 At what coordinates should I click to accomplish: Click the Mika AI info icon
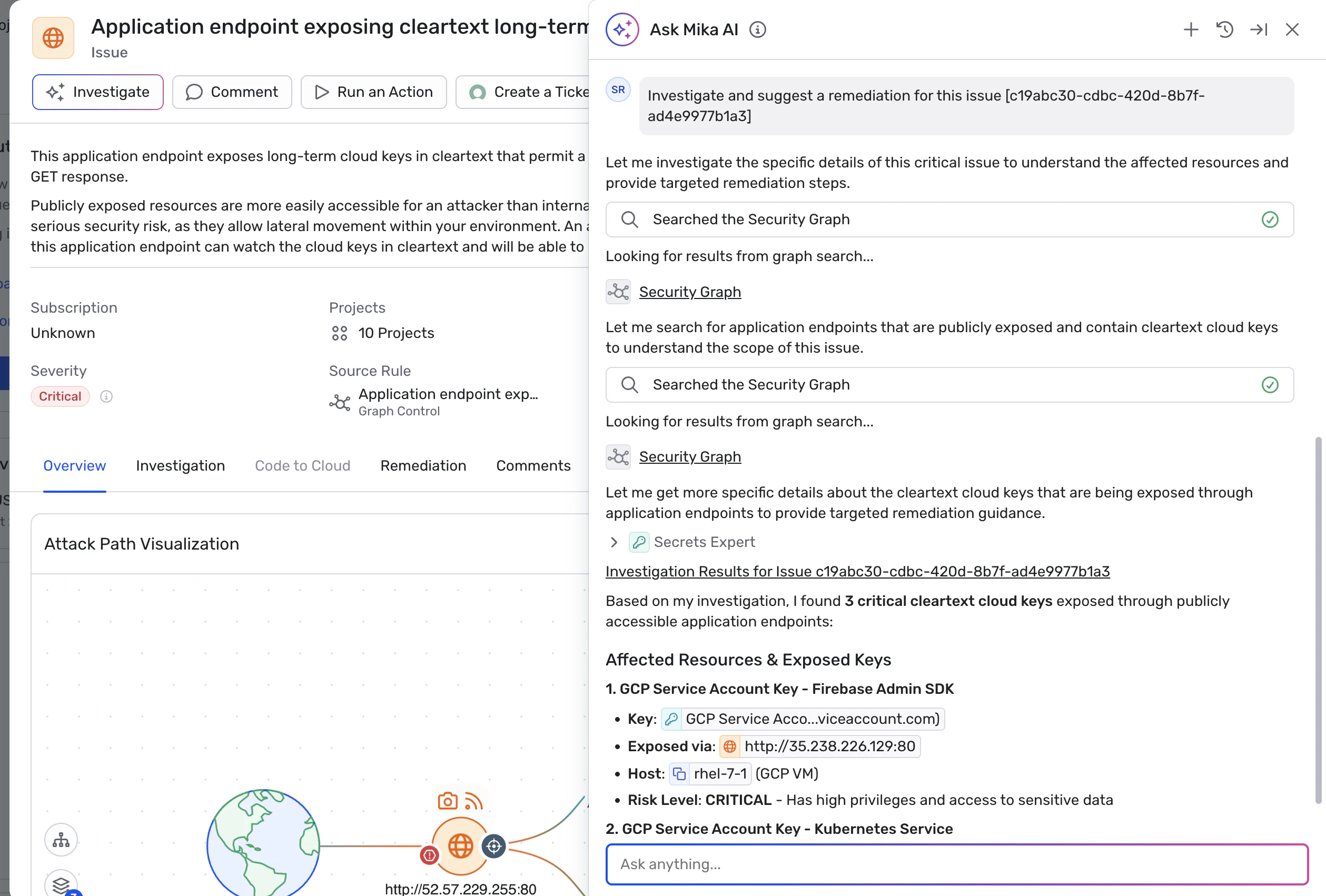click(757, 29)
